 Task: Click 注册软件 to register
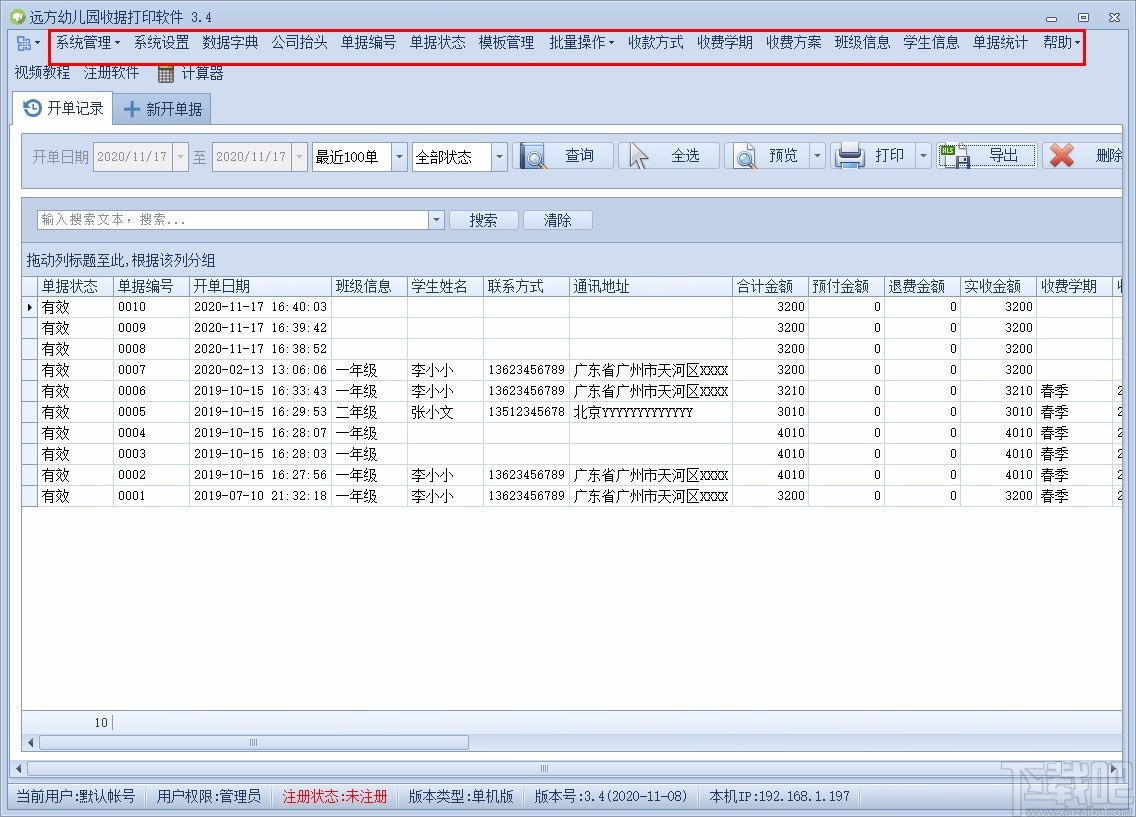[111, 72]
